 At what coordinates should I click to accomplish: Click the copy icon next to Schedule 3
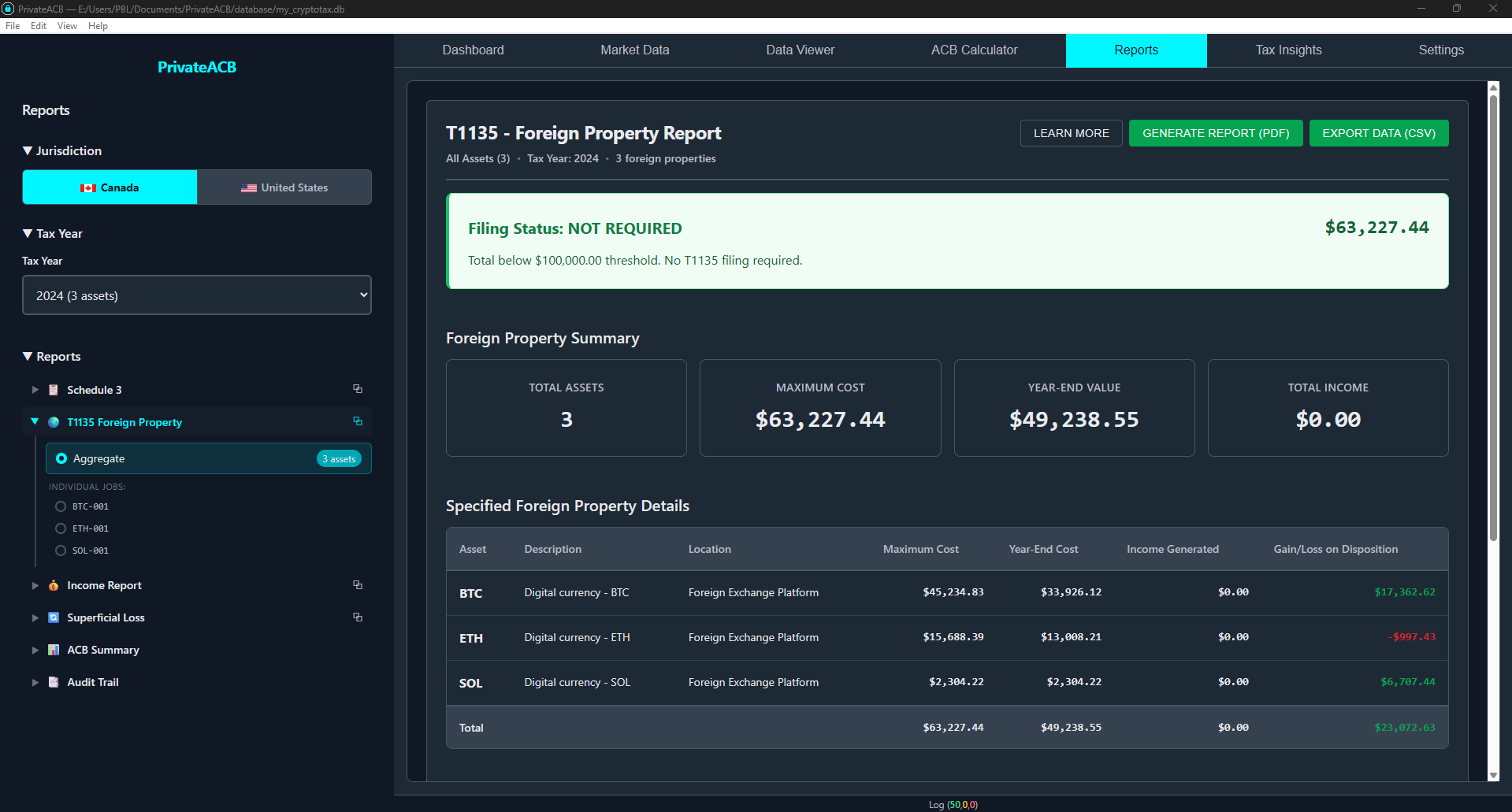coord(357,389)
